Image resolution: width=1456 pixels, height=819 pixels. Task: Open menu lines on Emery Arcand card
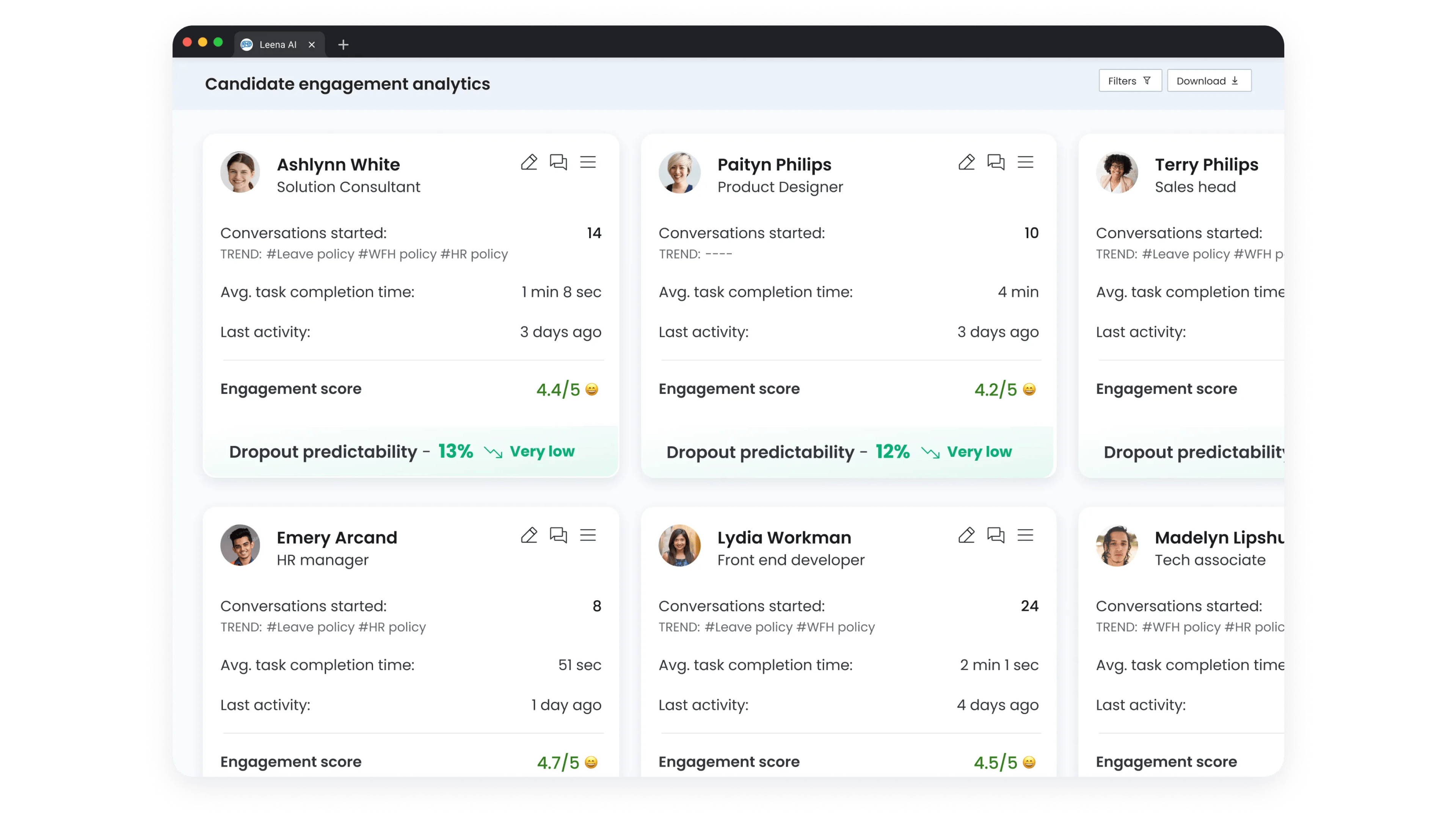pos(588,535)
